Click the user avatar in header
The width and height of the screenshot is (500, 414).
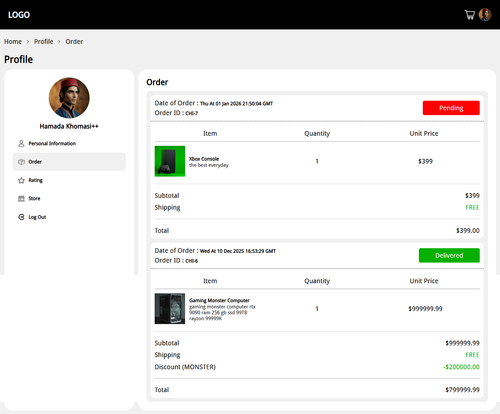(x=485, y=15)
